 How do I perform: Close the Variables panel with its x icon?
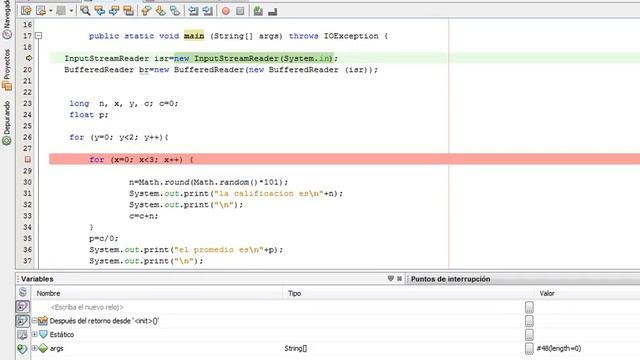pos(399,279)
